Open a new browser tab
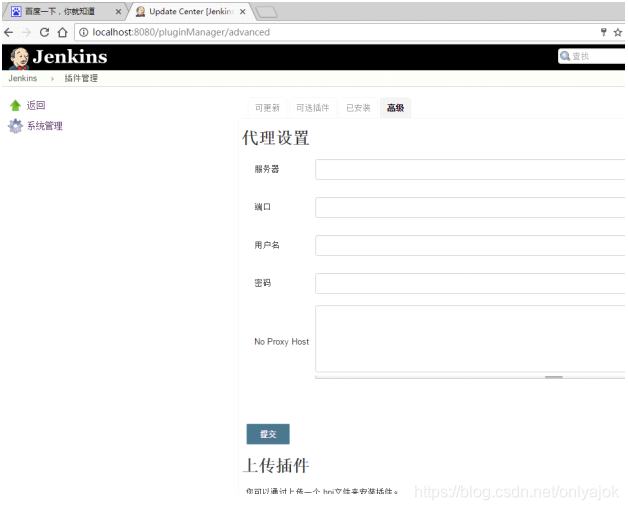Image resolution: width=628 pixels, height=510 pixels. 266,12
